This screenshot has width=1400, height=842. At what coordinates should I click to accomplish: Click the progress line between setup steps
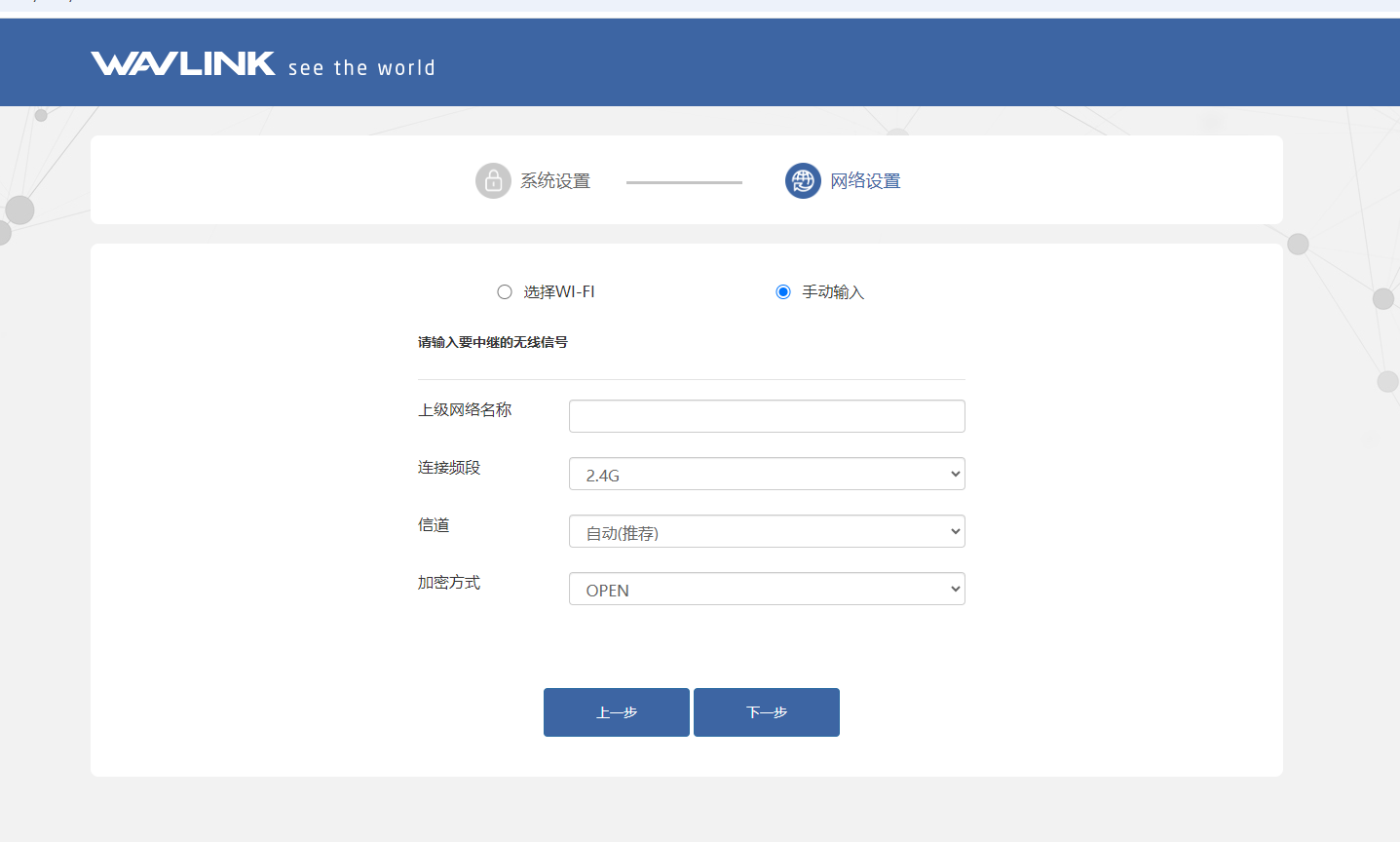point(683,181)
